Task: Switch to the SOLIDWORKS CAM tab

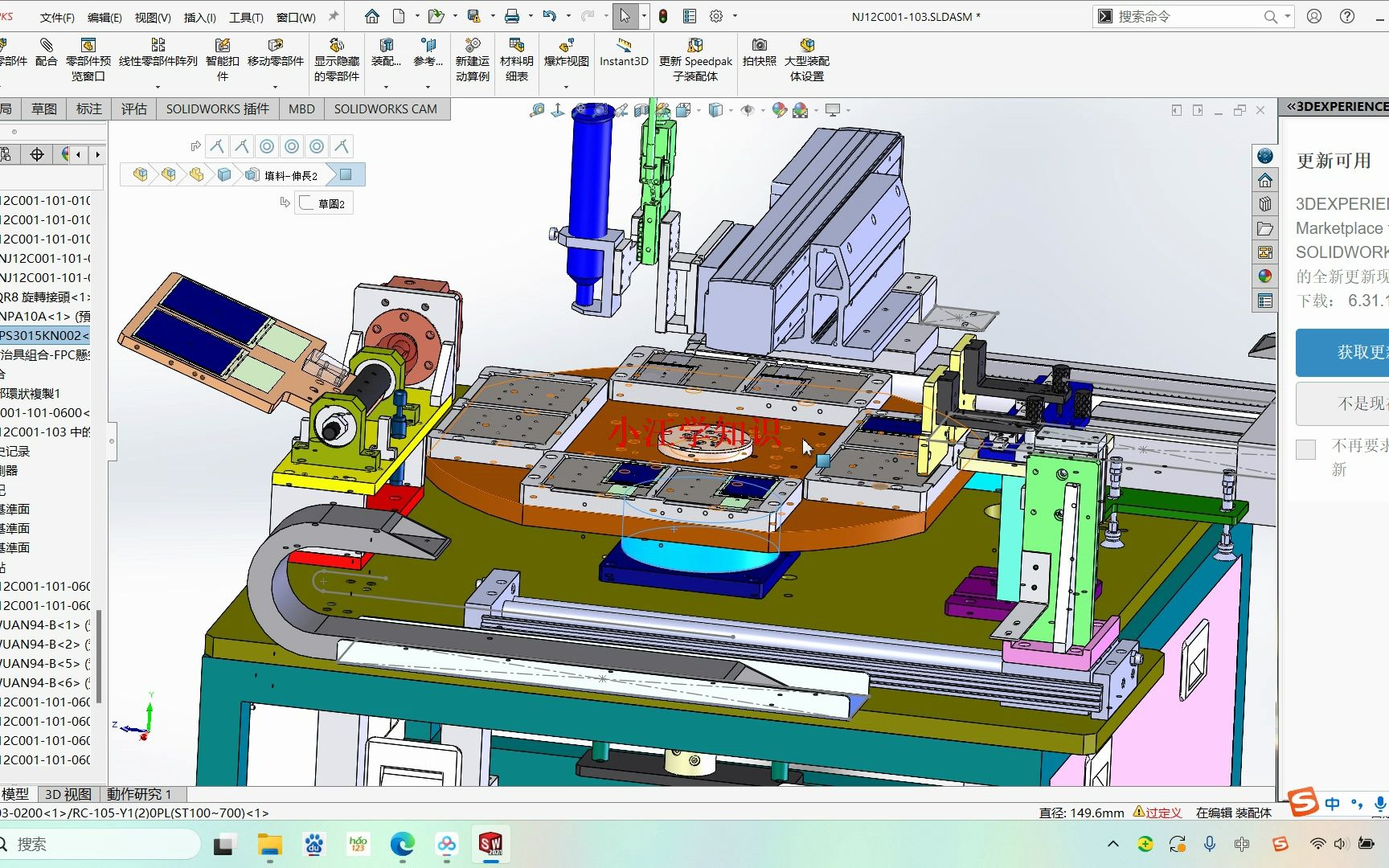Action: [386, 108]
